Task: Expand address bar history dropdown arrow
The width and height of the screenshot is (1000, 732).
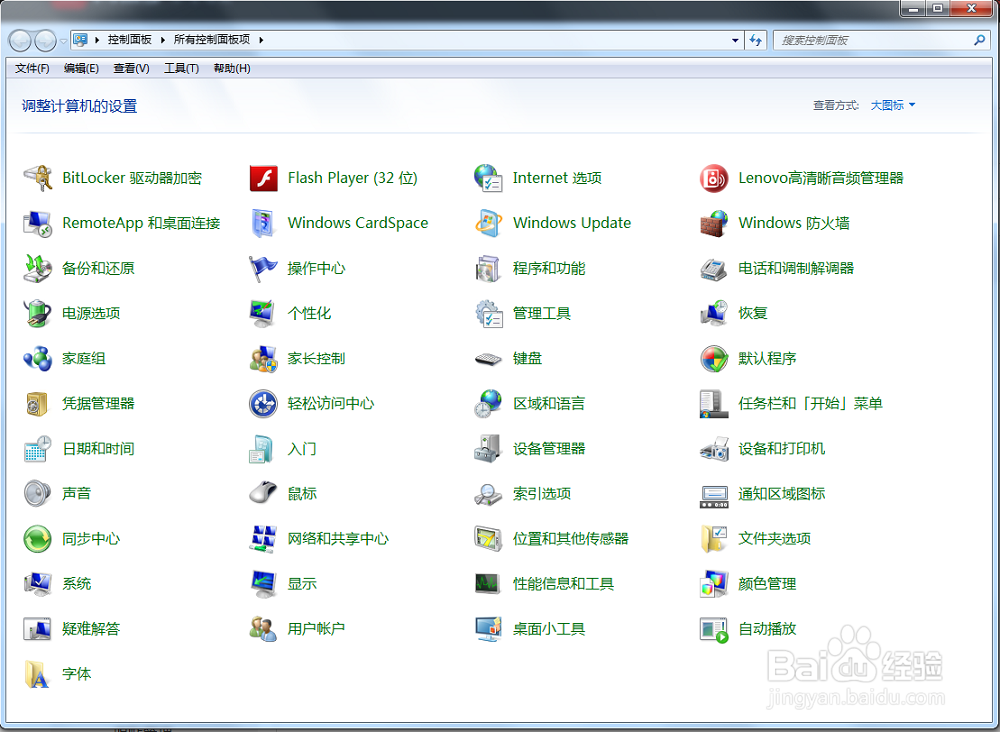Action: click(735, 40)
